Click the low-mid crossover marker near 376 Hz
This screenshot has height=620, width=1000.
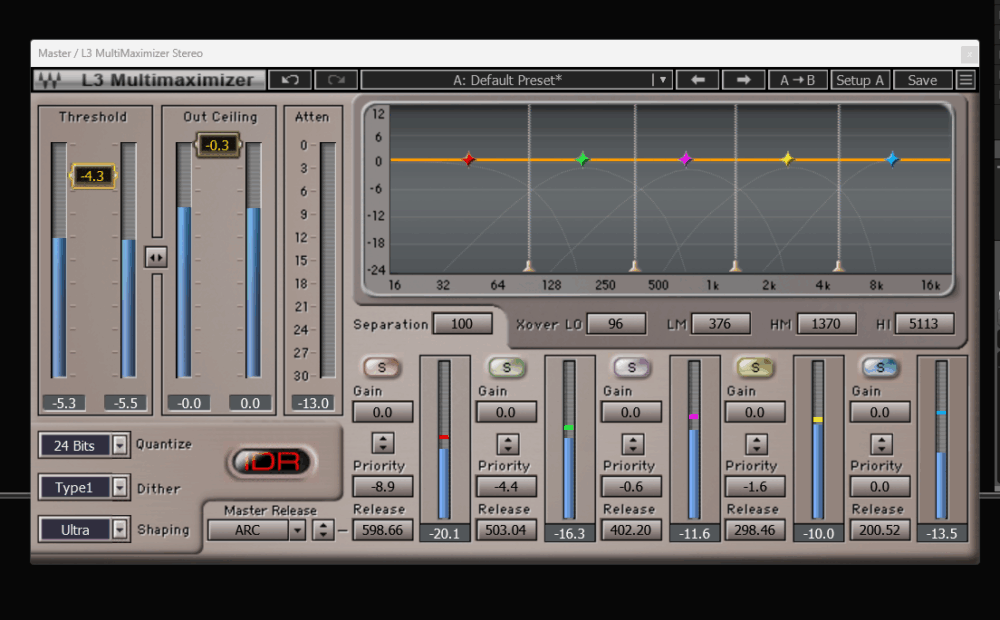(635, 266)
